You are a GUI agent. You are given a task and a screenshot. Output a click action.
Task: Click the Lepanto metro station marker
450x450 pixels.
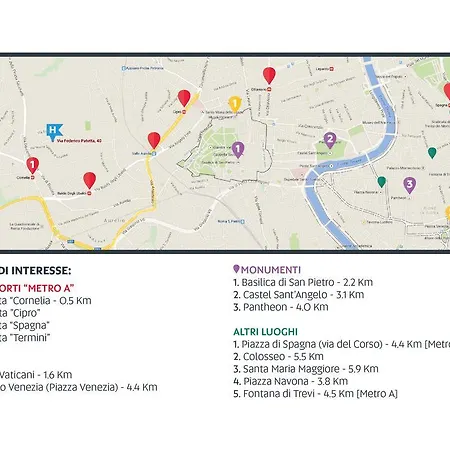332,69
